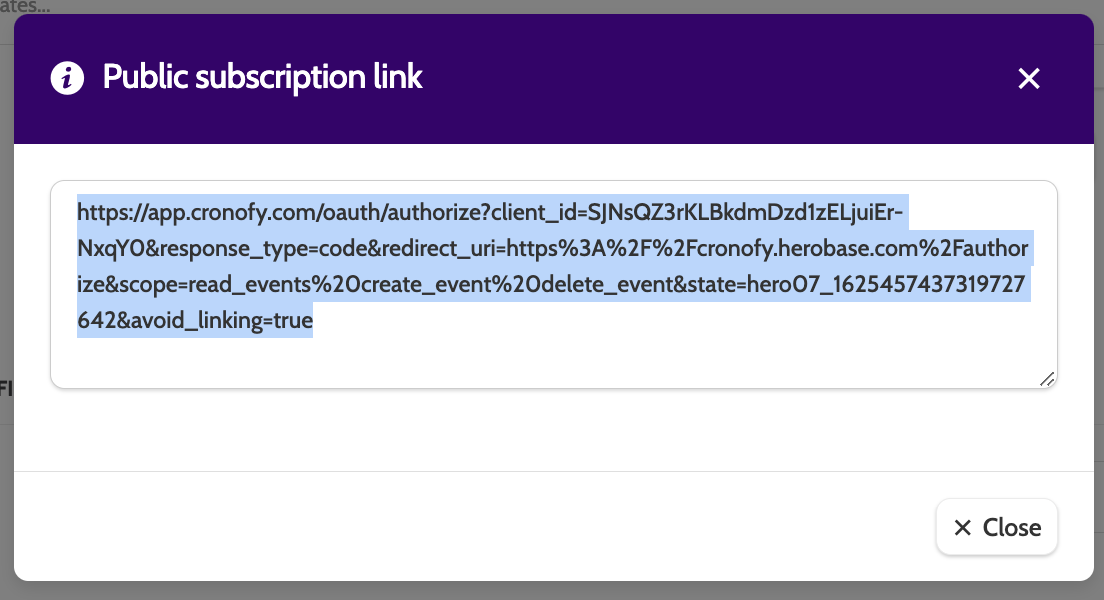Click the URL line starting with 'https://app.cronofy.com'
This screenshot has height=600, width=1104.
[490, 212]
